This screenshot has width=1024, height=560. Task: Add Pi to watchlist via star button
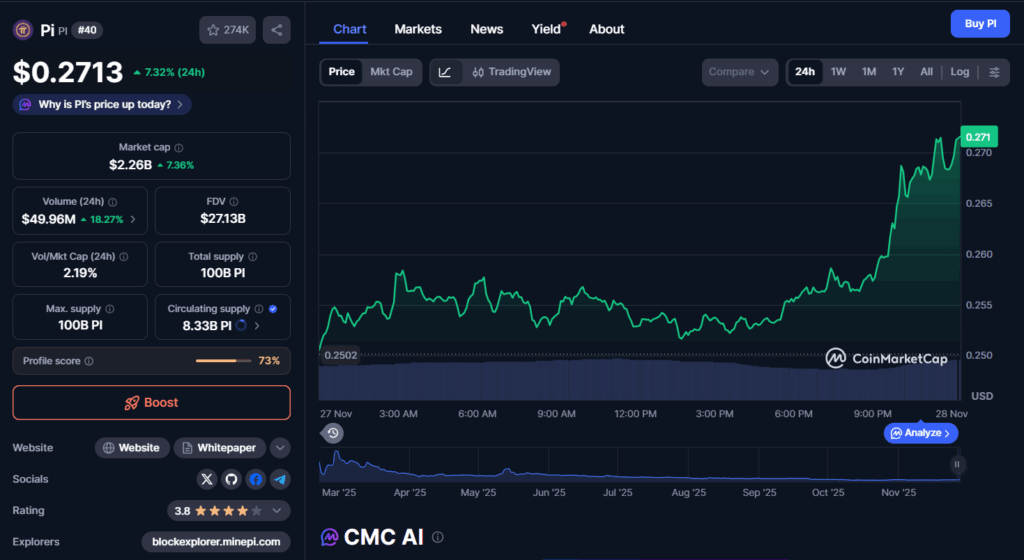coord(228,30)
